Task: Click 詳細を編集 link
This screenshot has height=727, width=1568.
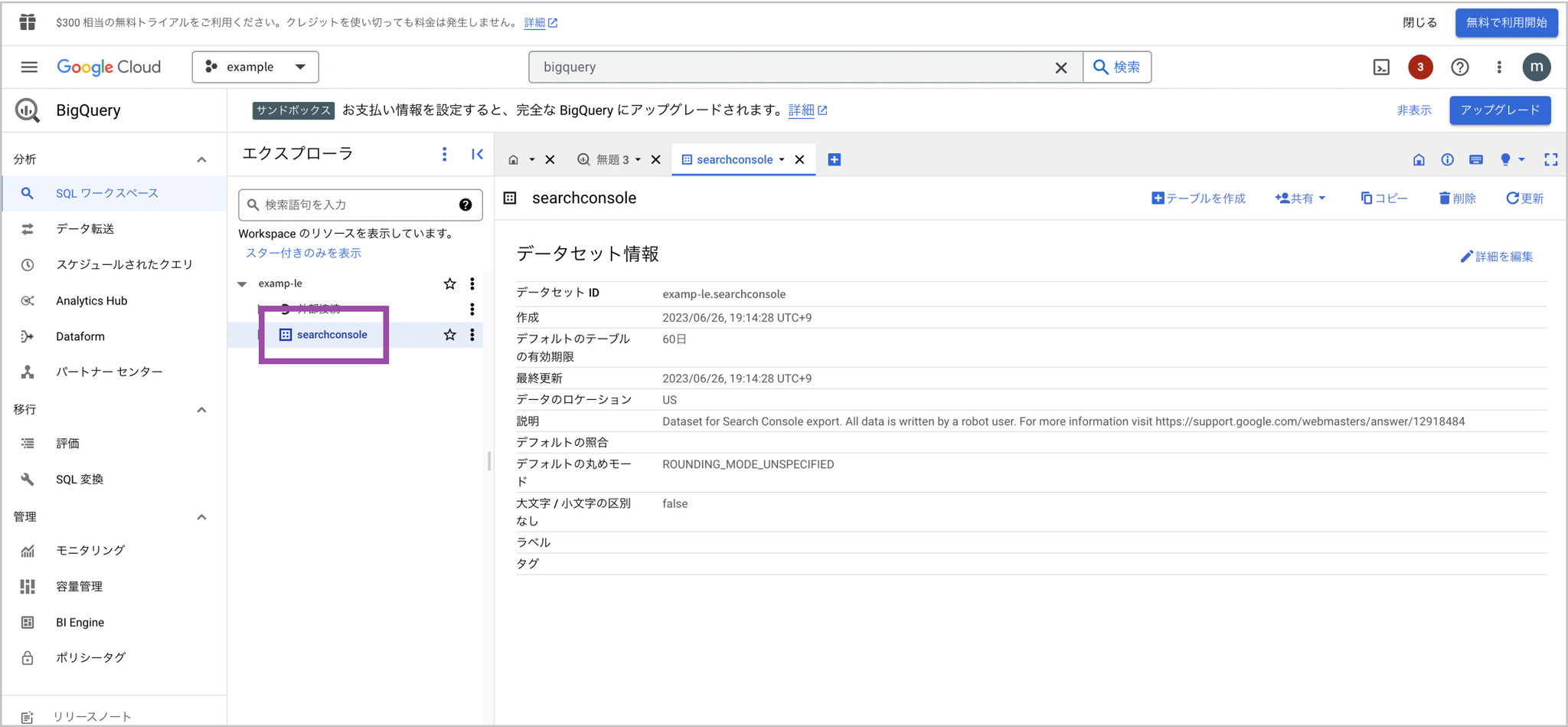Action: coord(1497,257)
